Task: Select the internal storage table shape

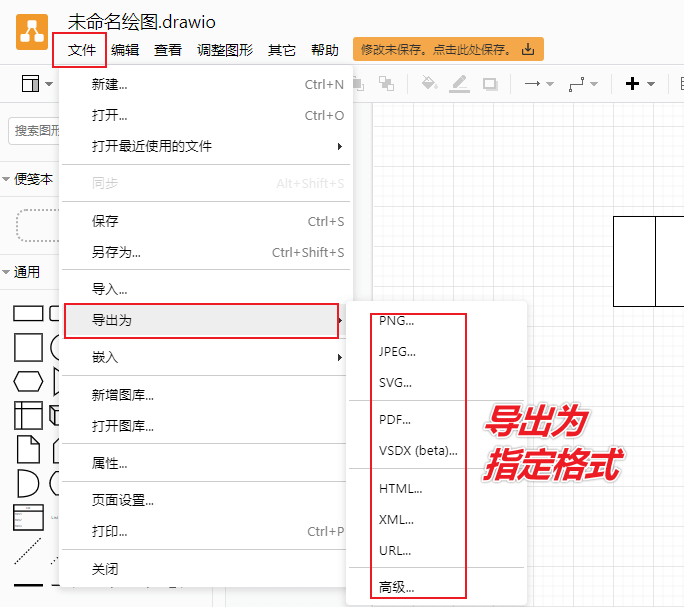Action: click(x=28, y=415)
